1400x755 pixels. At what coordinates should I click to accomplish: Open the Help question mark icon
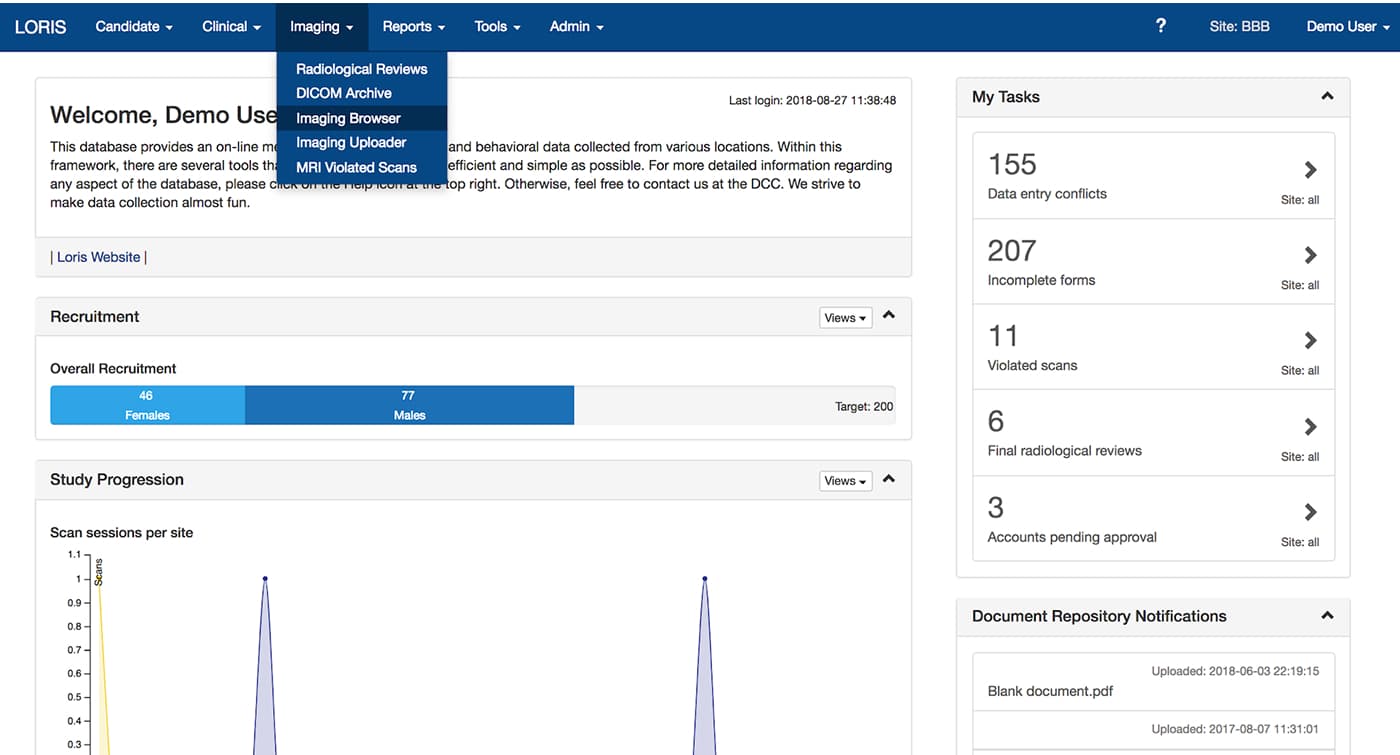pyautogui.click(x=1160, y=26)
